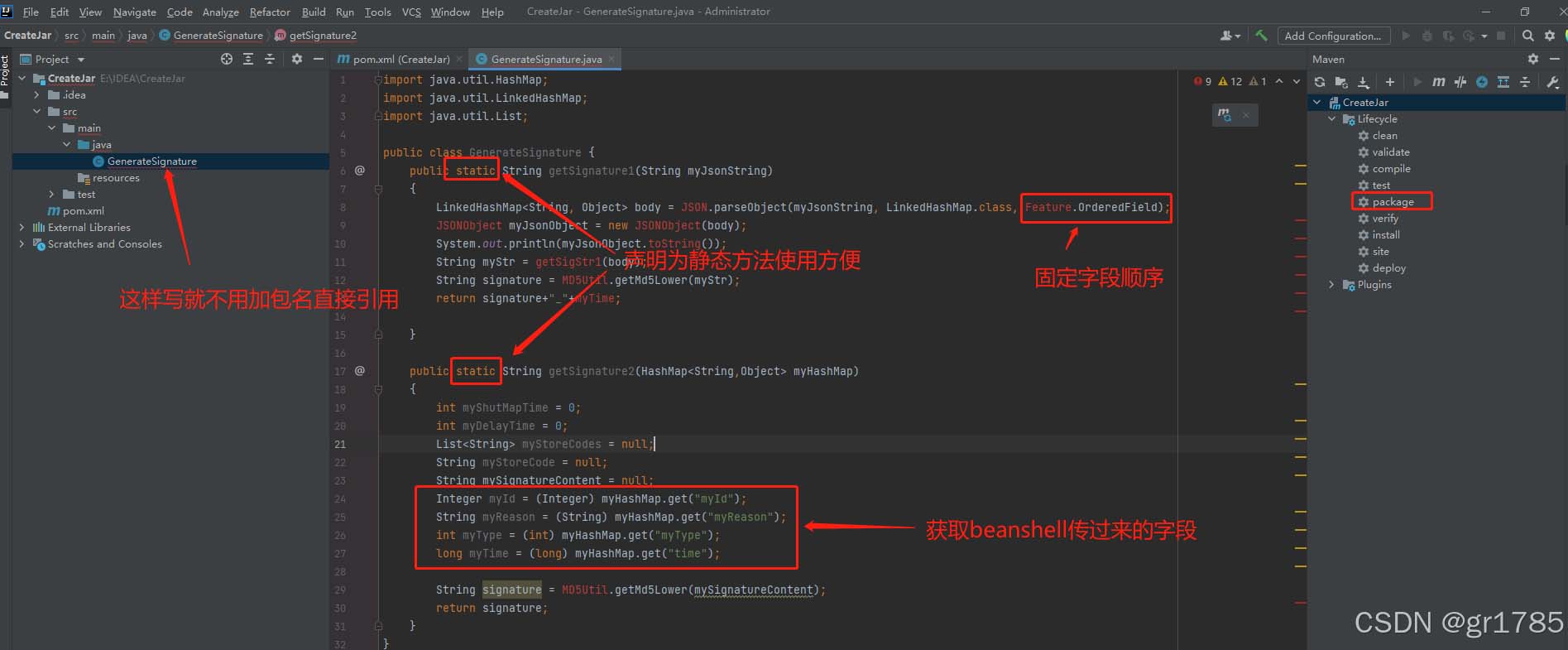Select clean lifecycle goal in Maven
The height and width of the screenshot is (650, 1568).
1384,136
